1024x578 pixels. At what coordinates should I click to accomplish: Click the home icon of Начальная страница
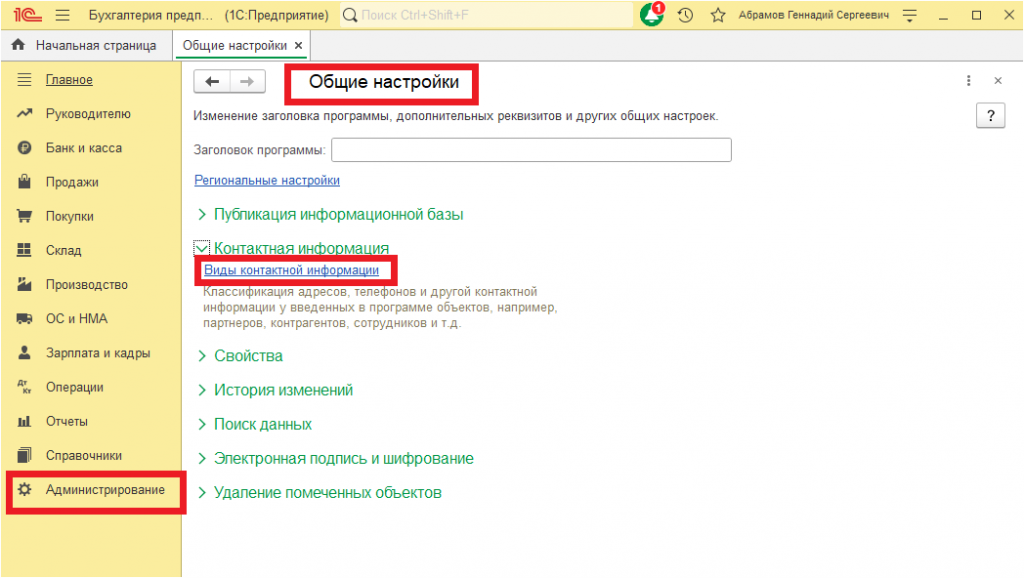tap(18, 45)
